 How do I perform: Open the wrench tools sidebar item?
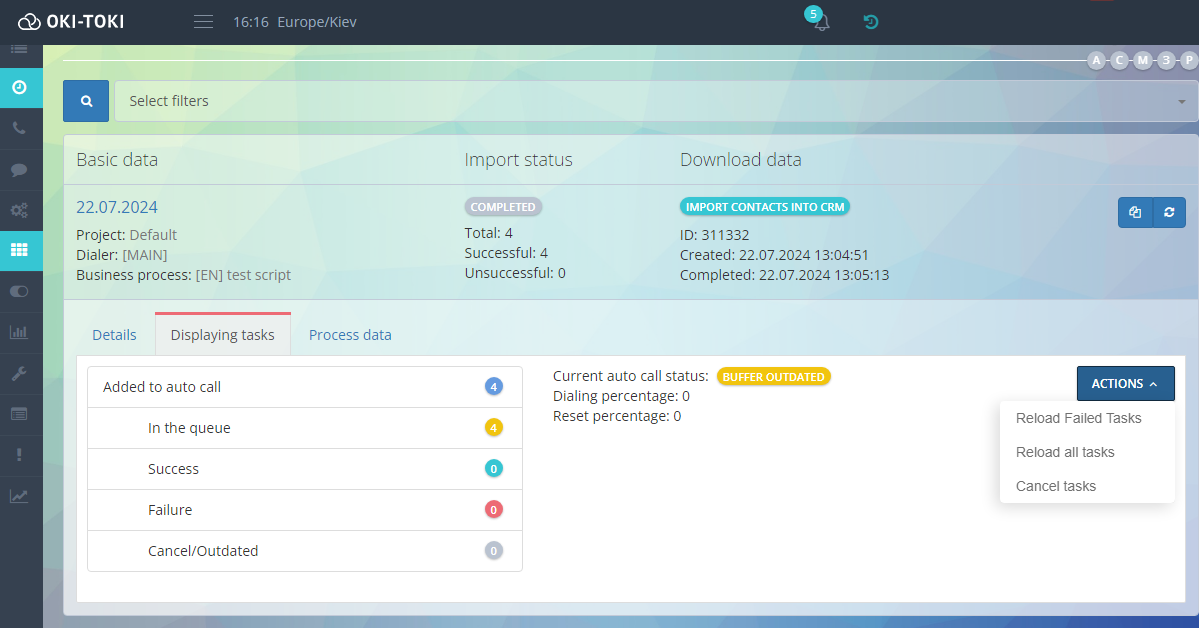click(19, 373)
